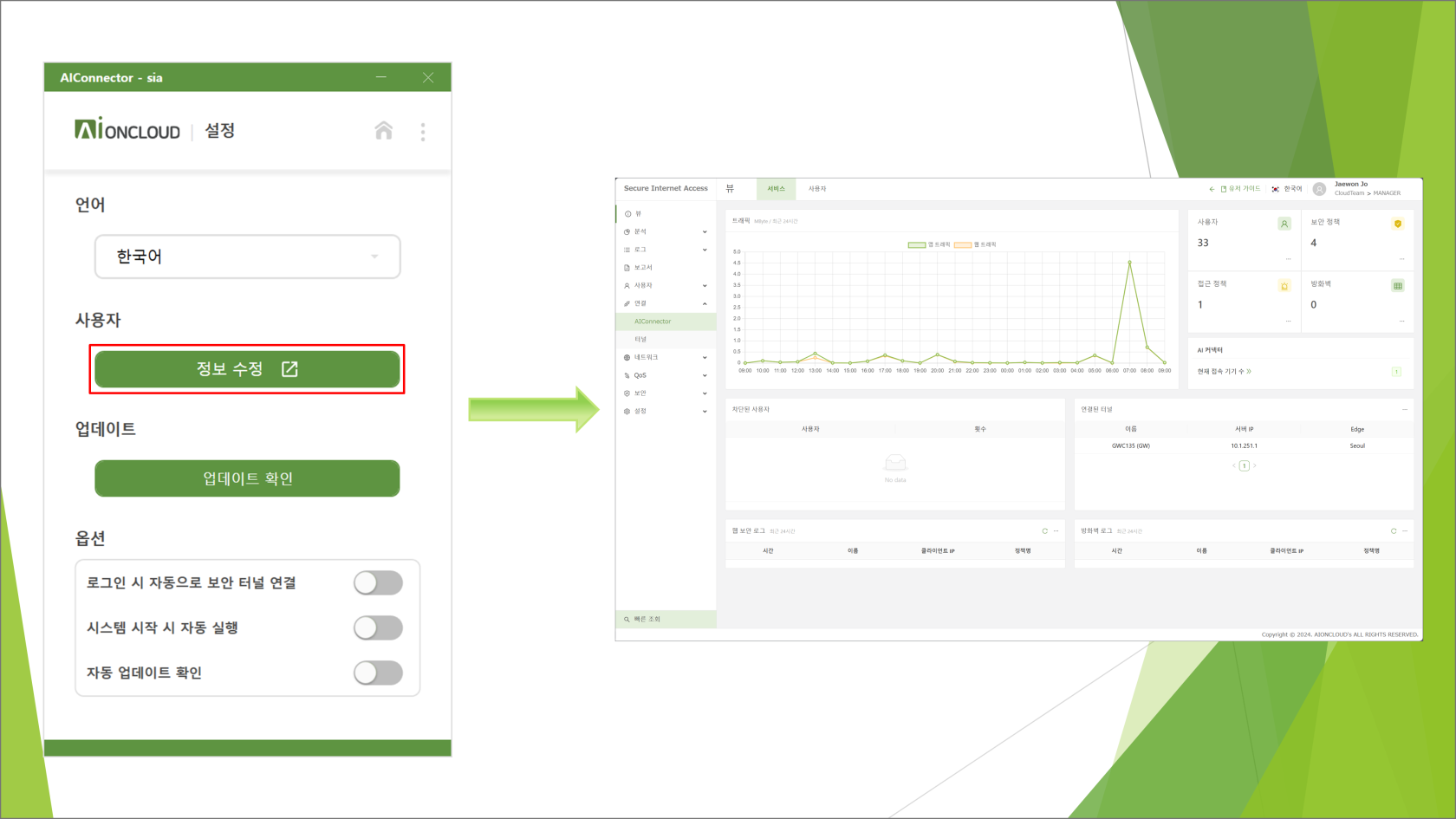This screenshot has width=1456, height=819.
Task: Click the 접근 정책 siren icon
Action: point(1284,286)
